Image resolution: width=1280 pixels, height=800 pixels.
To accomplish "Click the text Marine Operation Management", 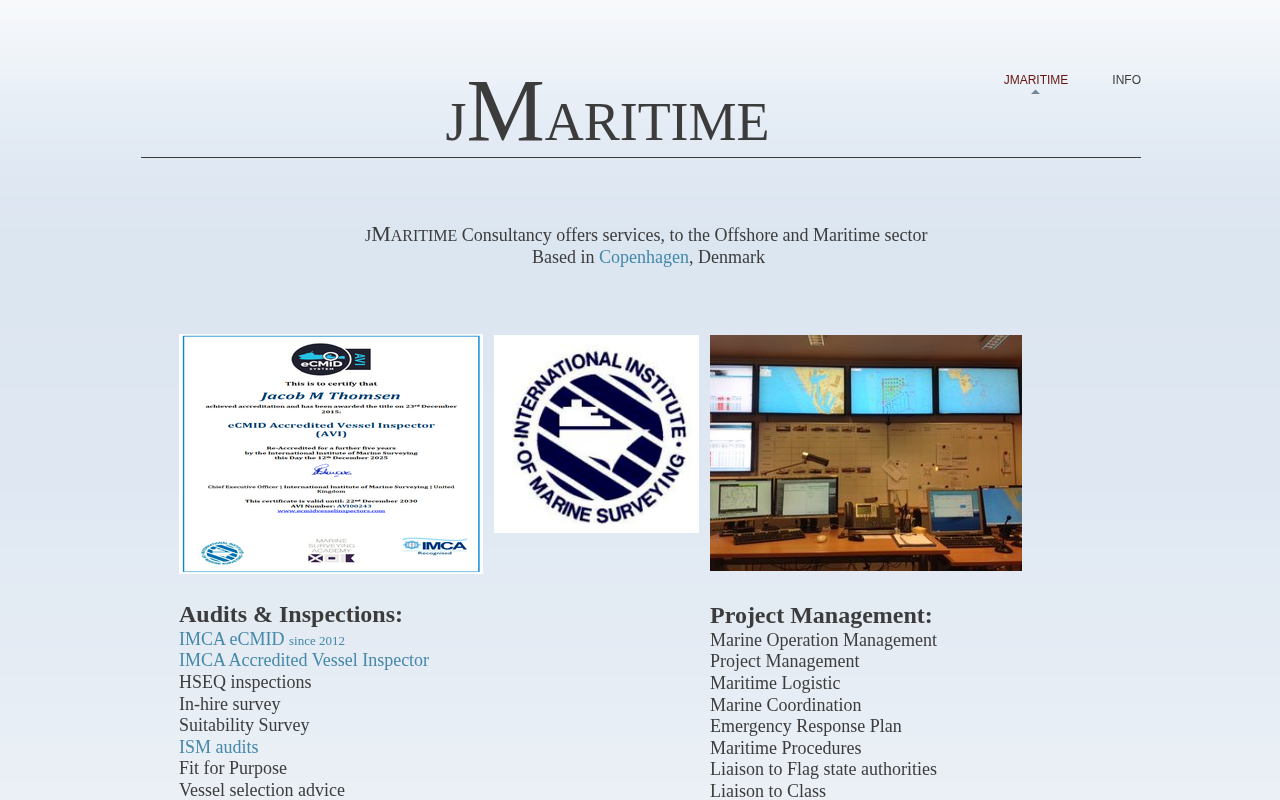I will (824, 640).
